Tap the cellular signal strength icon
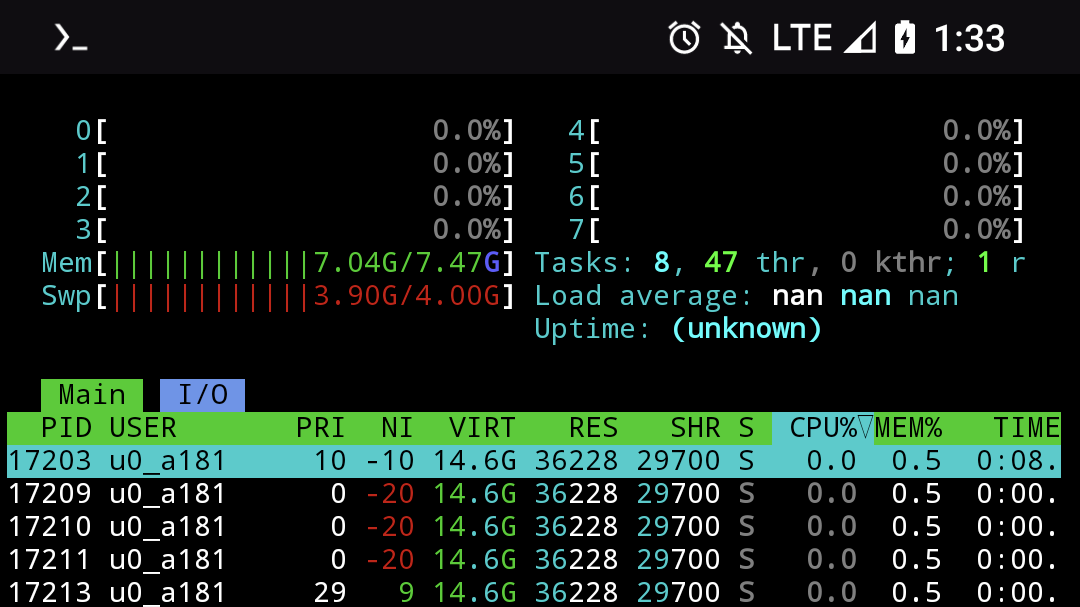The width and height of the screenshot is (1080, 607). pyautogui.click(x=860, y=38)
